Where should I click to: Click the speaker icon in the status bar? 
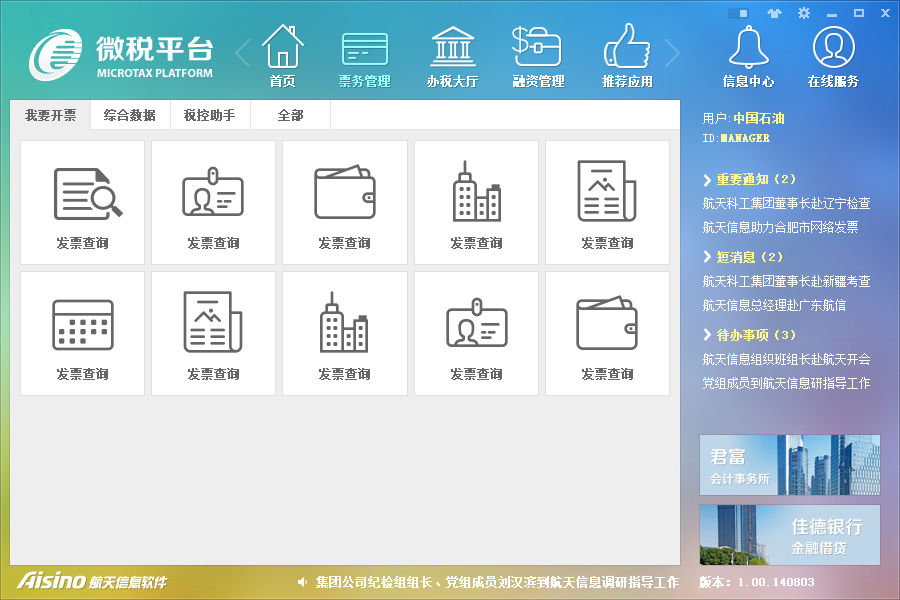pyautogui.click(x=302, y=582)
